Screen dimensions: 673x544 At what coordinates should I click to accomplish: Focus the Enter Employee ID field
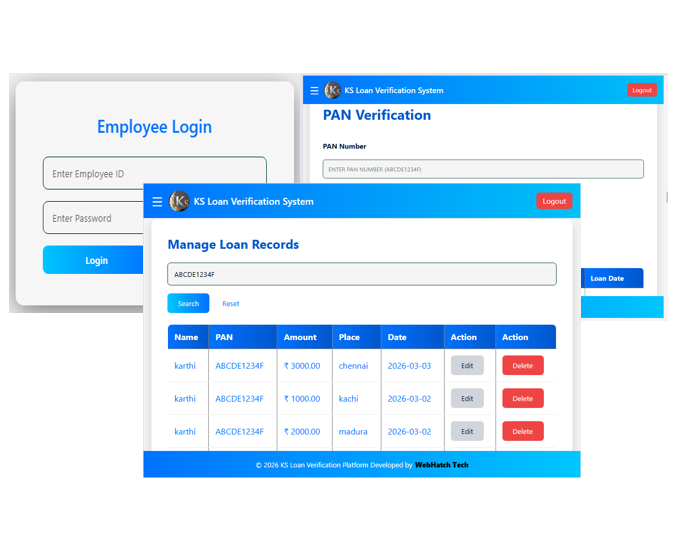click(x=154, y=174)
